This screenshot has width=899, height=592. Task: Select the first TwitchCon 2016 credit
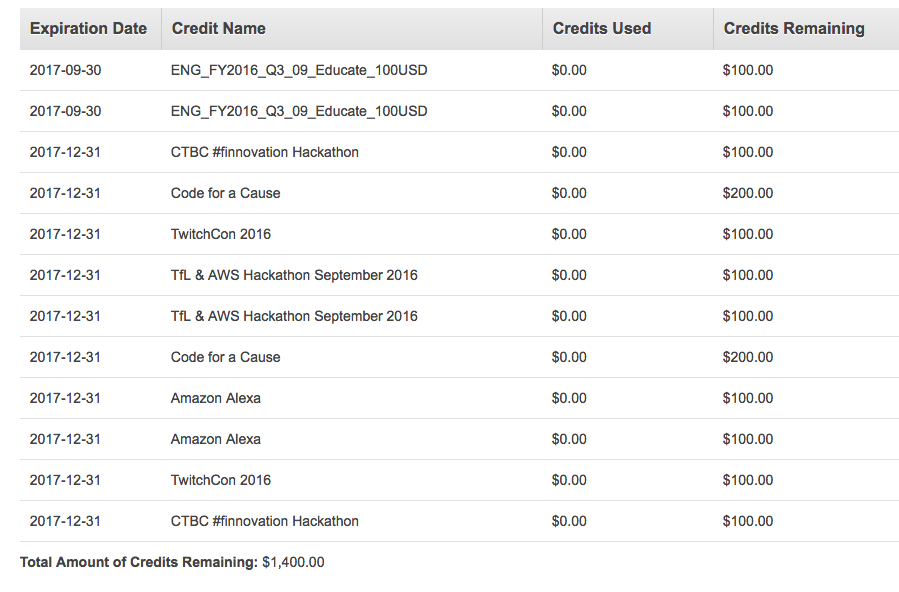(x=221, y=234)
